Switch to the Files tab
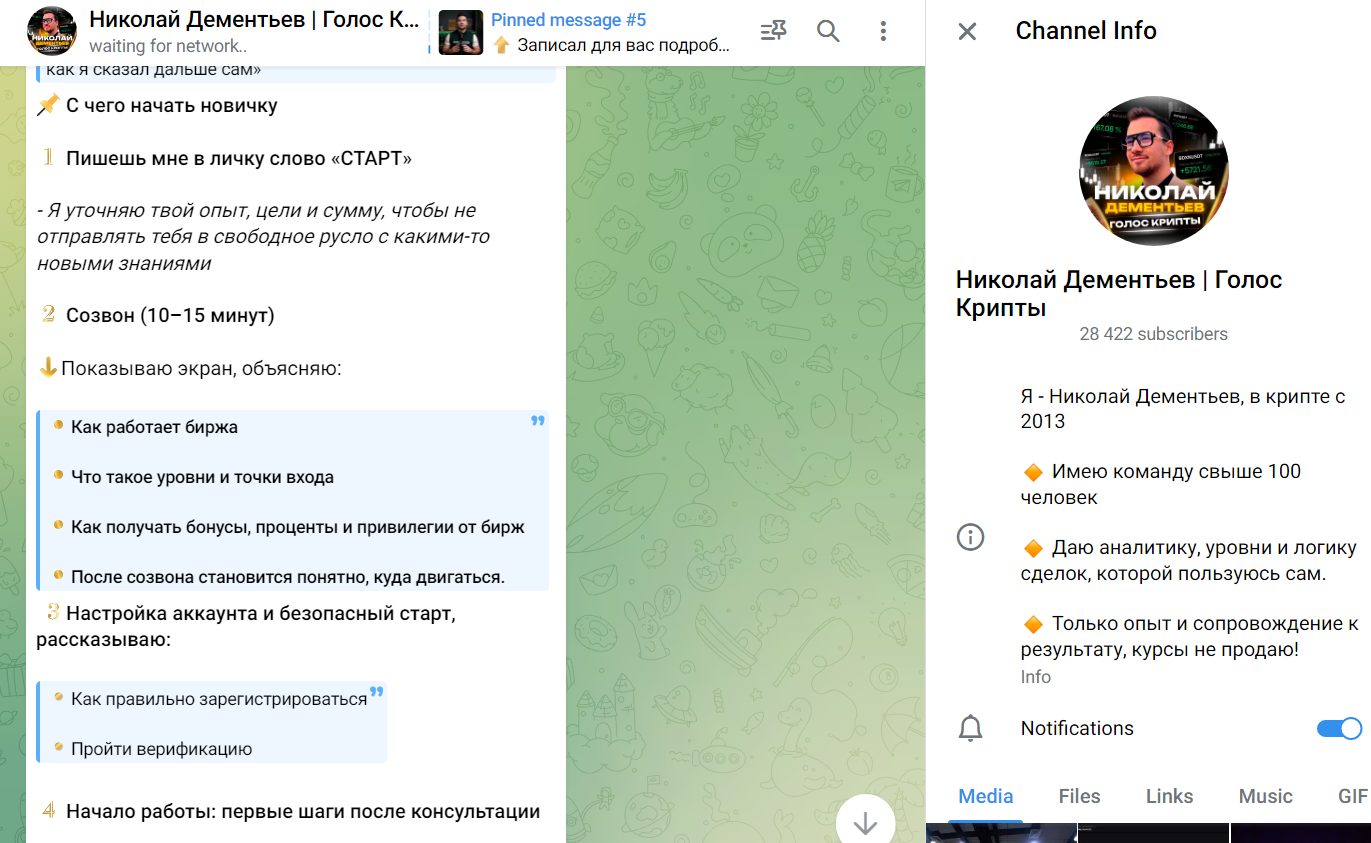 pos(1079,796)
